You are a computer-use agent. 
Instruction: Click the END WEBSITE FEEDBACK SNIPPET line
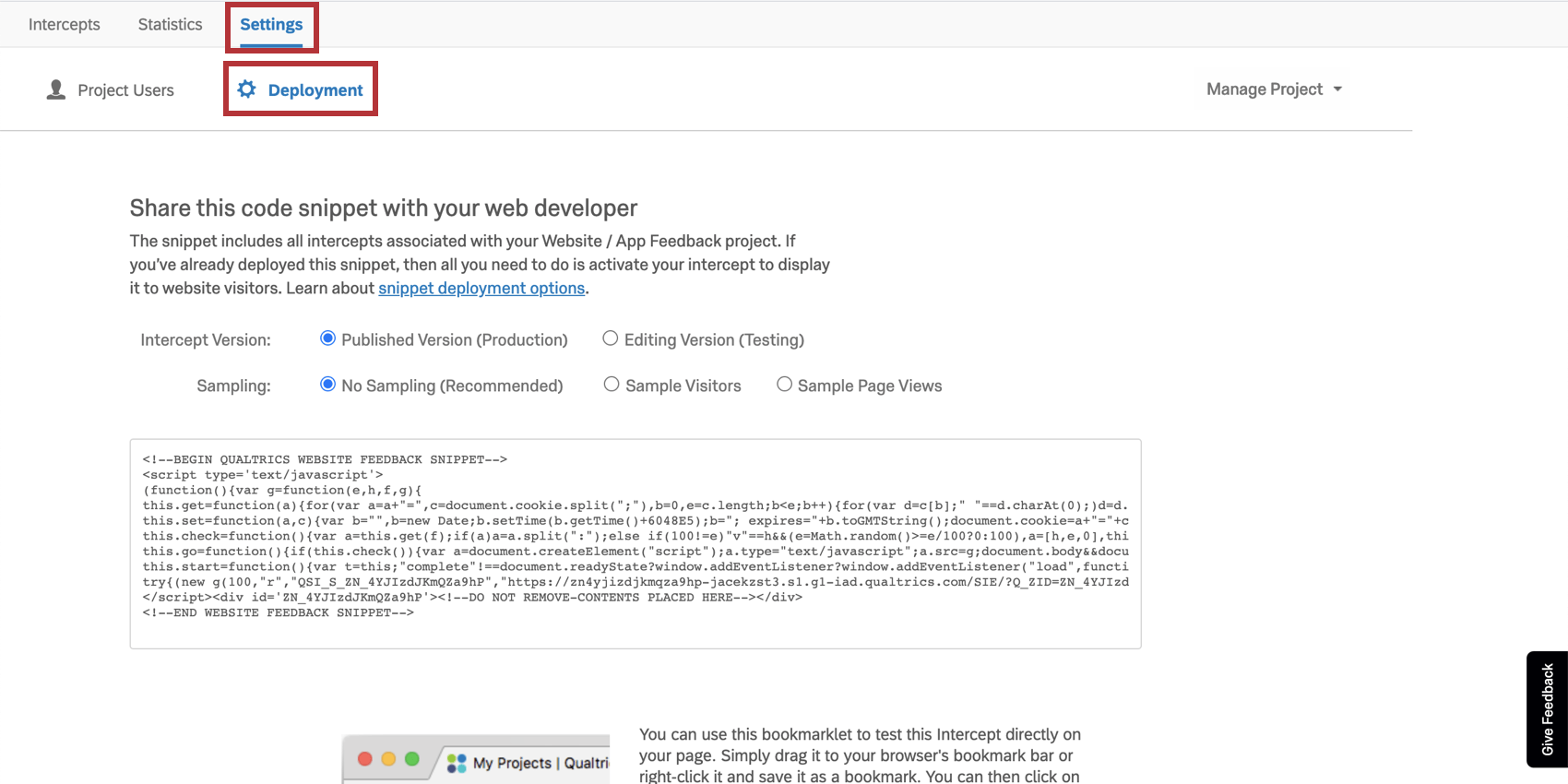pyautogui.click(x=279, y=612)
